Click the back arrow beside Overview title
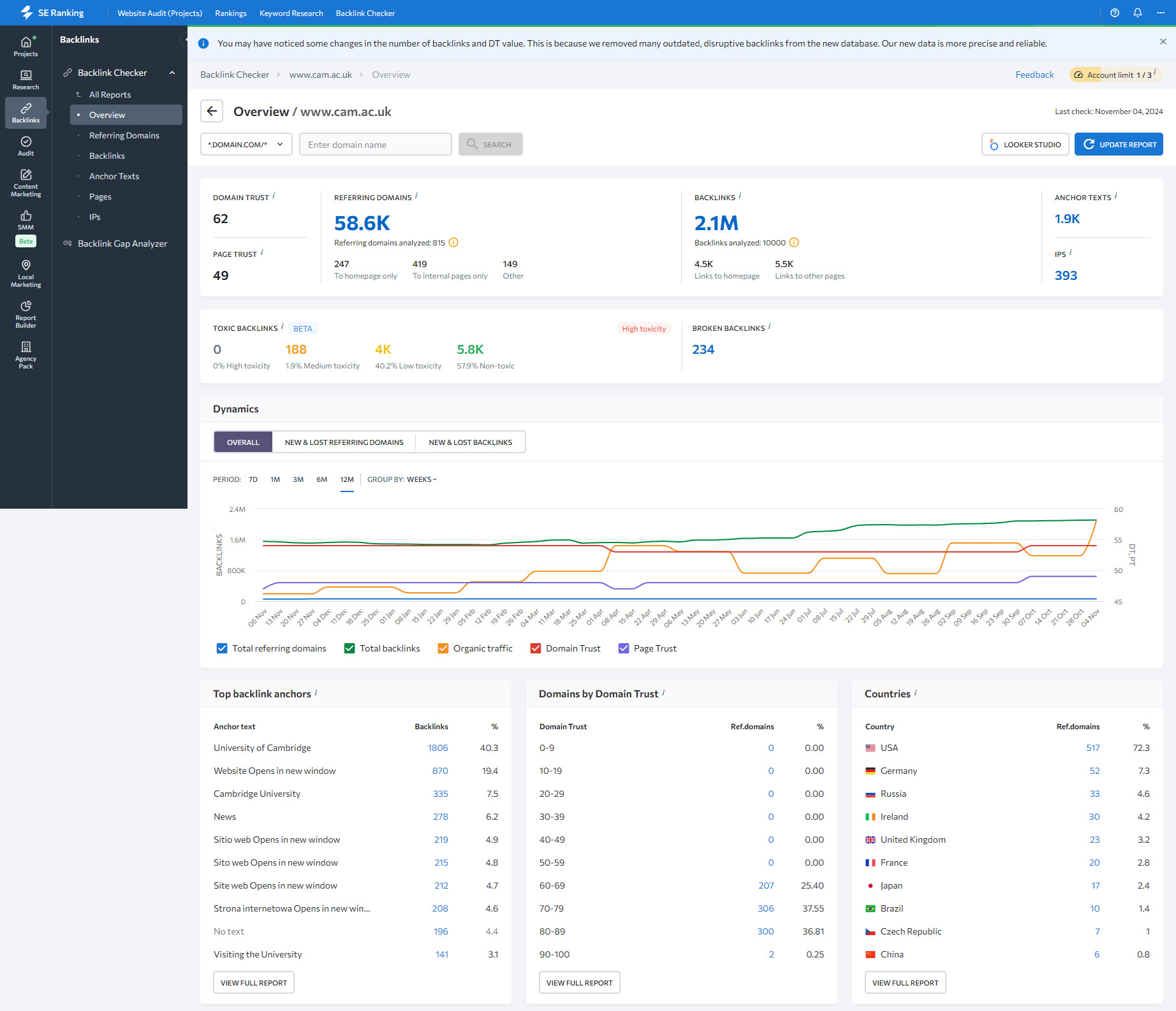This screenshot has width=1176, height=1011. click(212, 111)
